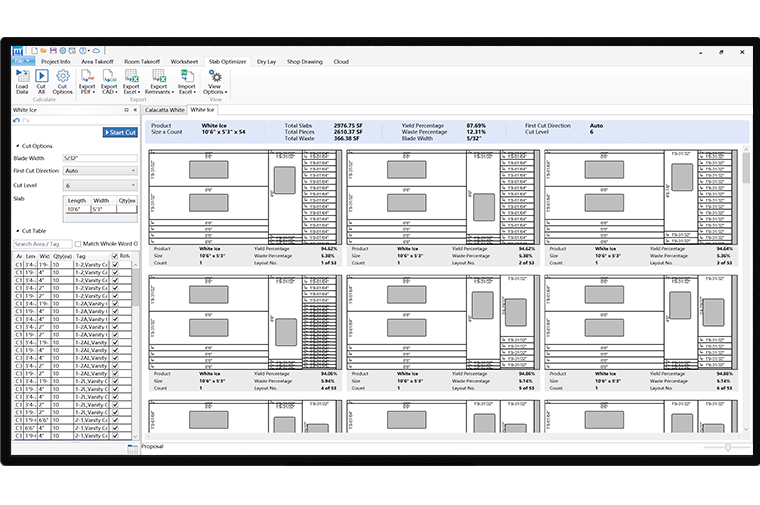The width and height of the screenshot is (760, 505).
Task: Toggle the Rotate column header checkbox
Action: pyautogui.click(x=115, y=256)
